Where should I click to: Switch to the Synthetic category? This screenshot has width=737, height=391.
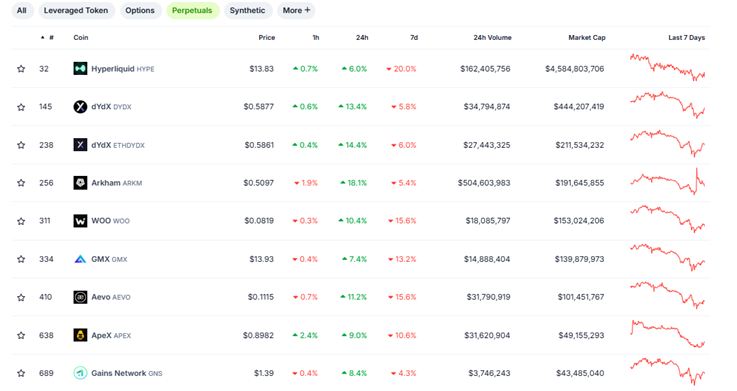(248, 10)
